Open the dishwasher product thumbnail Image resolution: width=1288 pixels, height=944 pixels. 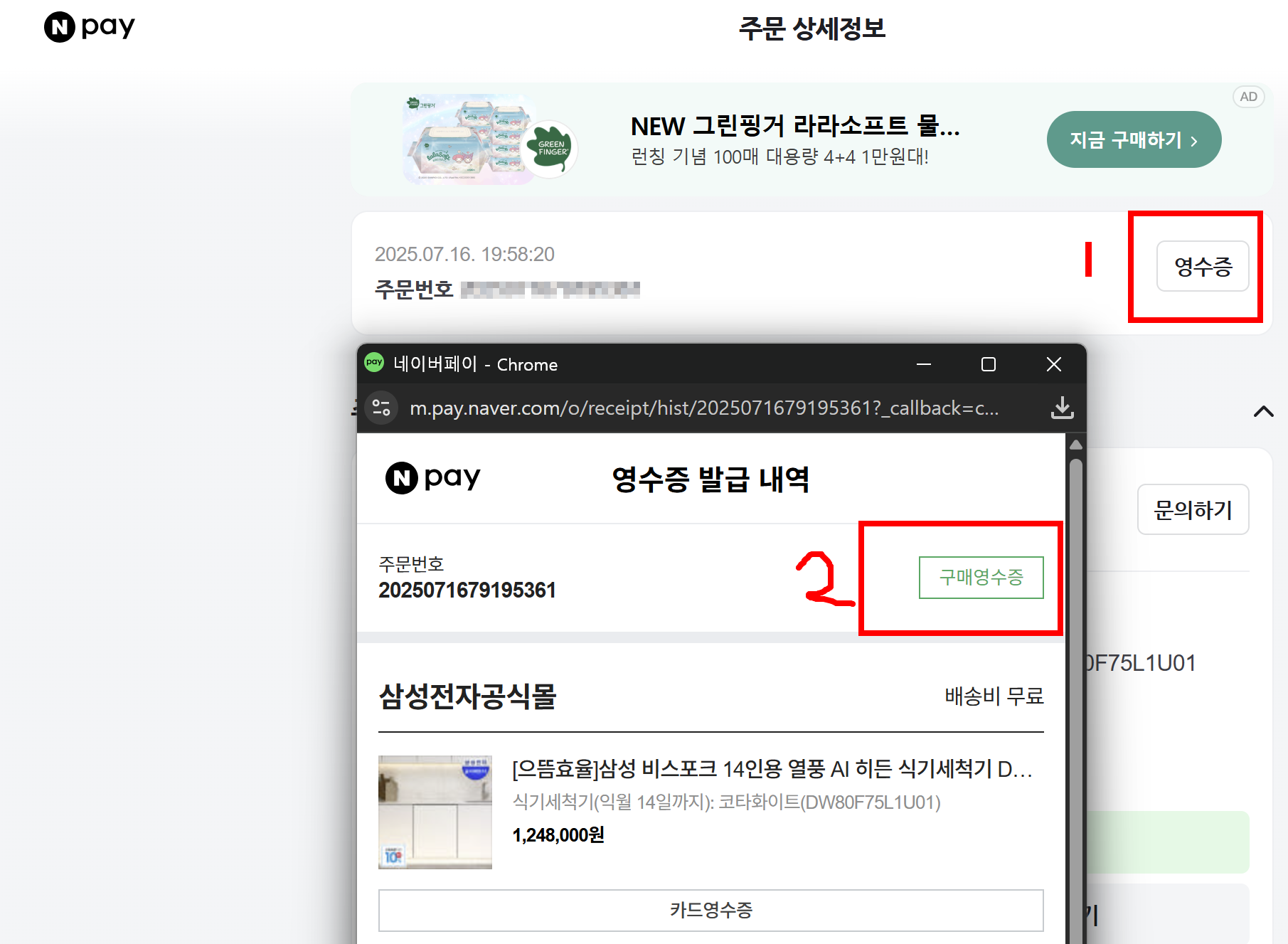coord(435,812)
